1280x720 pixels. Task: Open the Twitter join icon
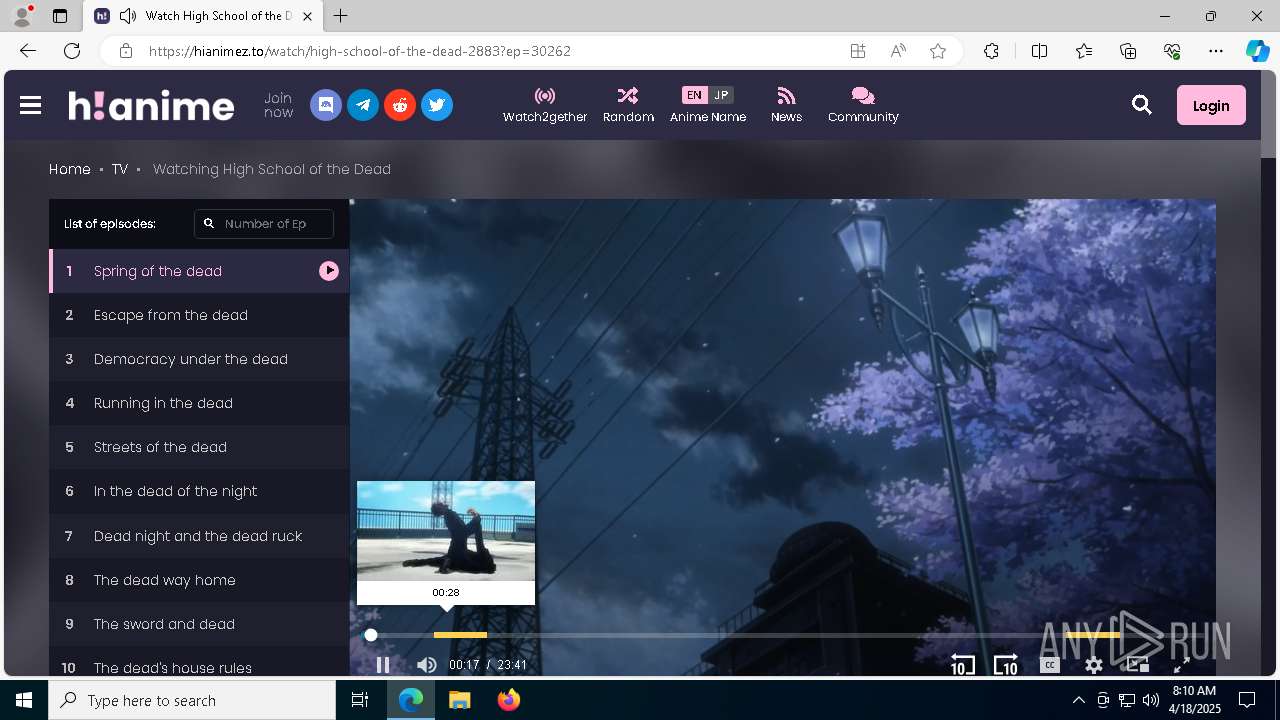tap(437, 105)
